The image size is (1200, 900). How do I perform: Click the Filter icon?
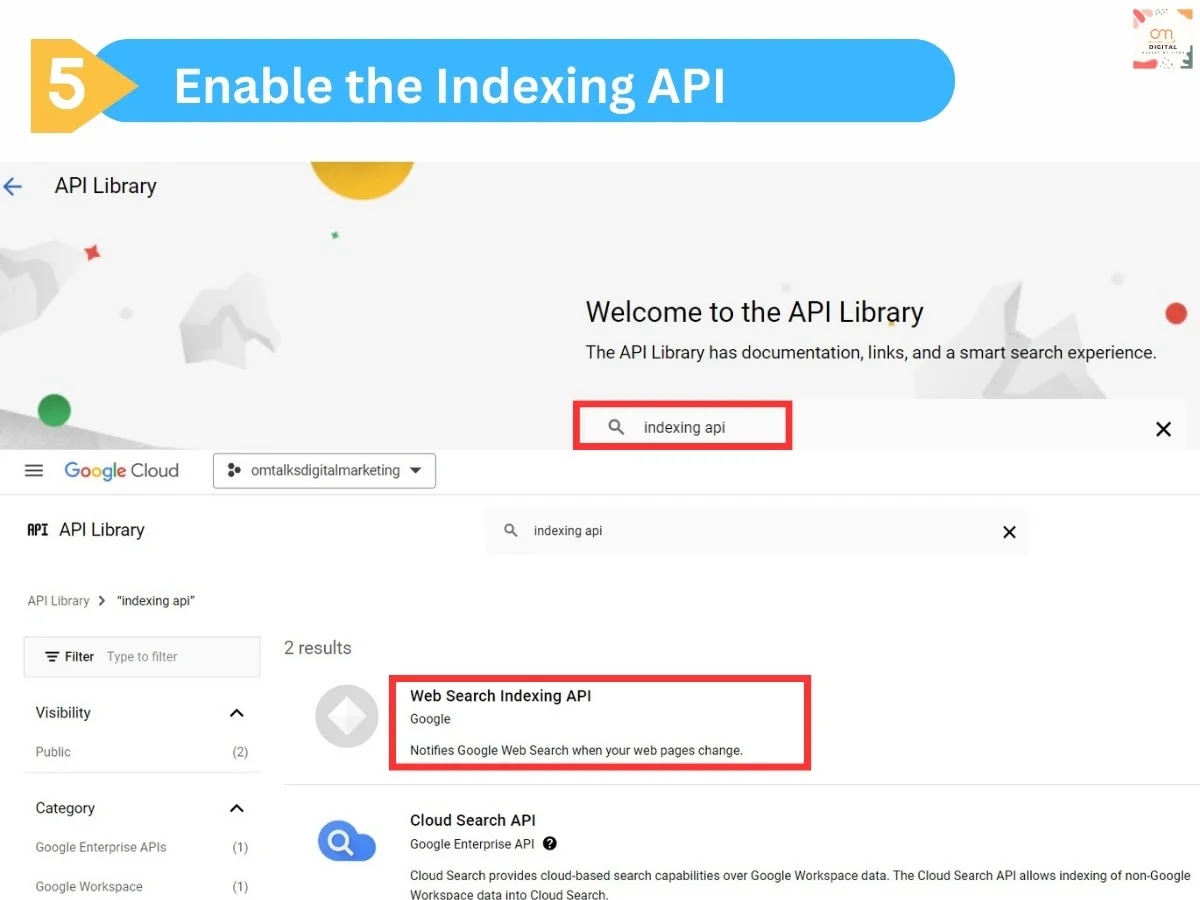(52, 657)
